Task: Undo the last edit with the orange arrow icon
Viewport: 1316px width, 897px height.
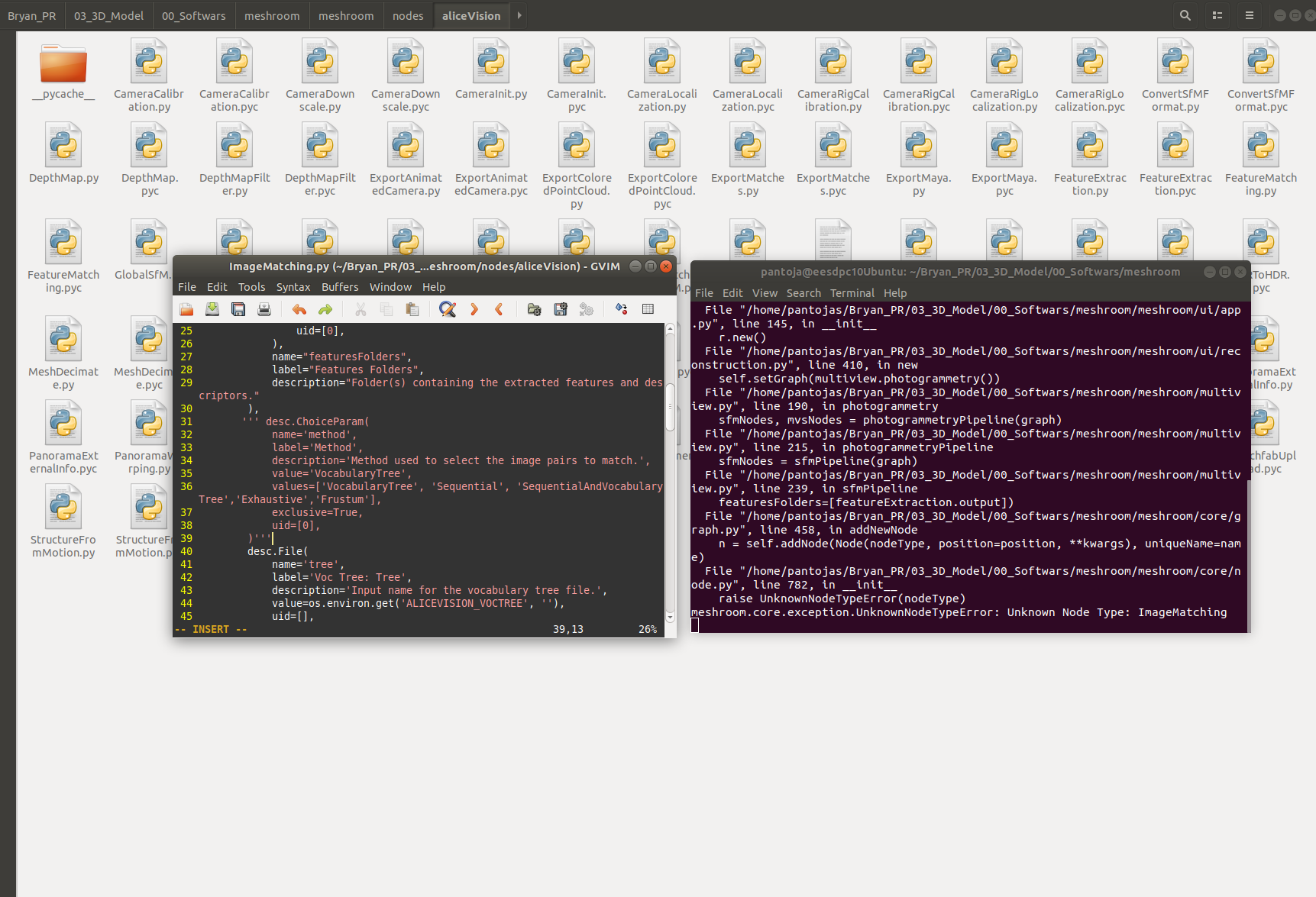Action: pos(299,308)
